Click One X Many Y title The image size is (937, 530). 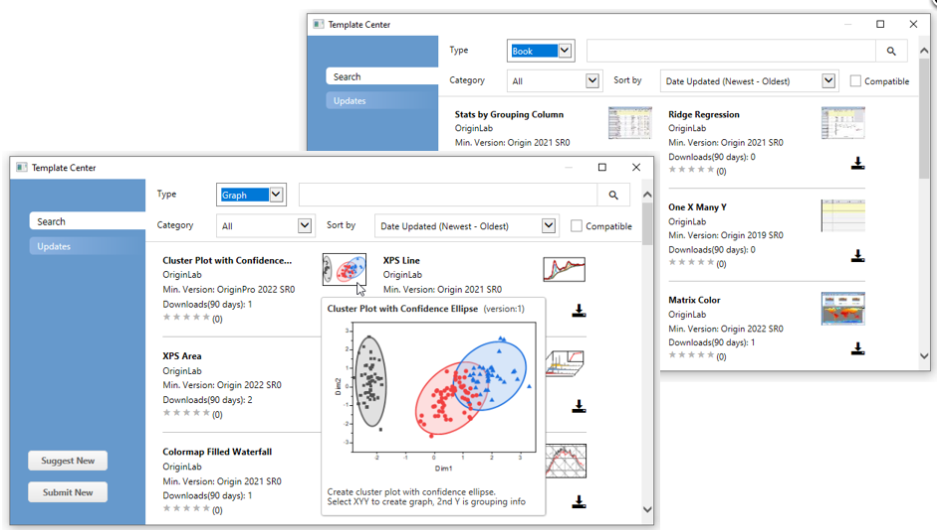tap(697, 207)
